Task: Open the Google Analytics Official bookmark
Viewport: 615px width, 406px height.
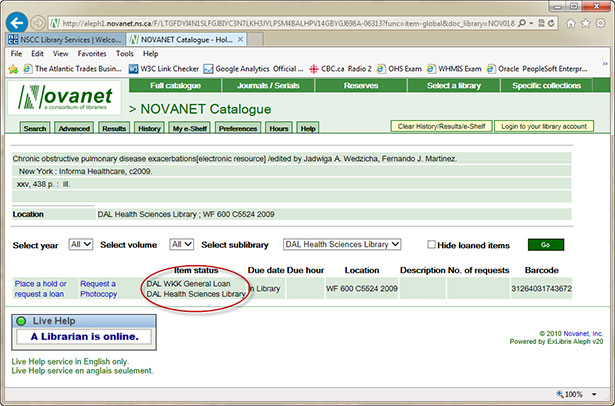Action: (x=255, y=69)
